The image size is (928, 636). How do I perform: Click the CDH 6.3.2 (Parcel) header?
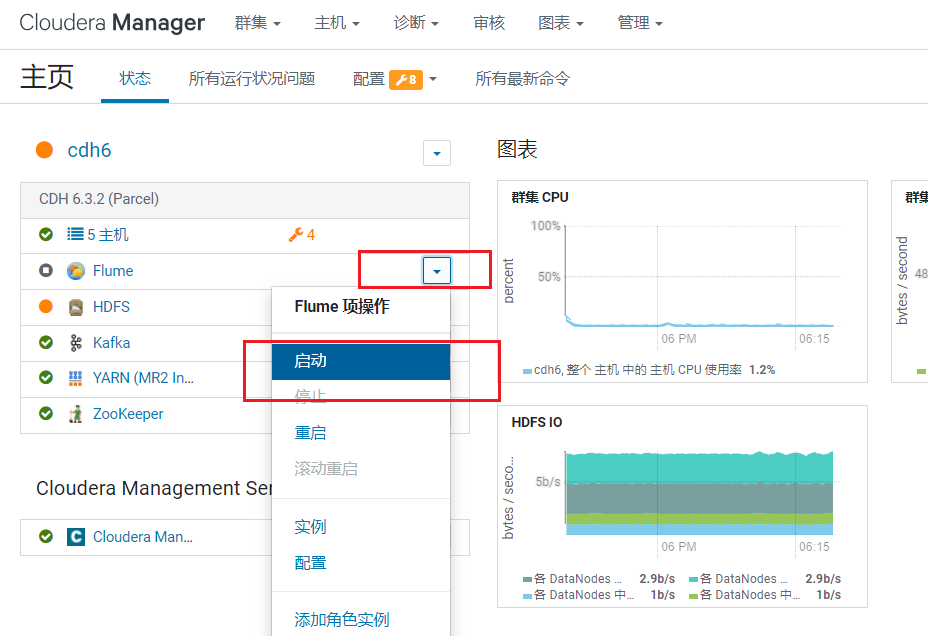[245, 199]
